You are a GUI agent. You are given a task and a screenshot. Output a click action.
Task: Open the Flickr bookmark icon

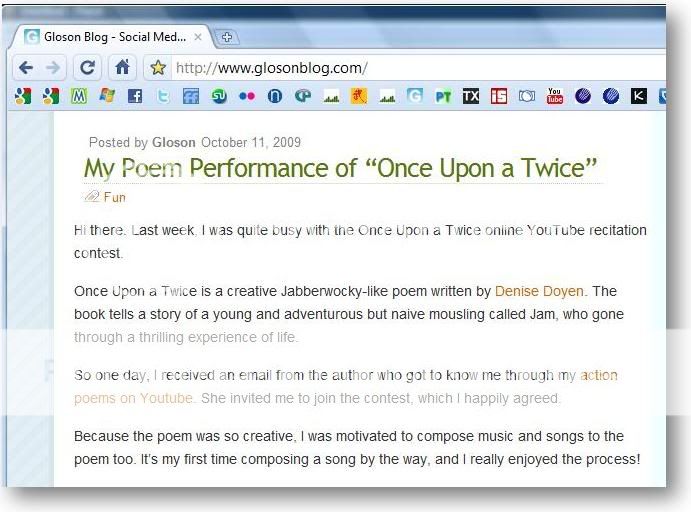tap(246, 97)
